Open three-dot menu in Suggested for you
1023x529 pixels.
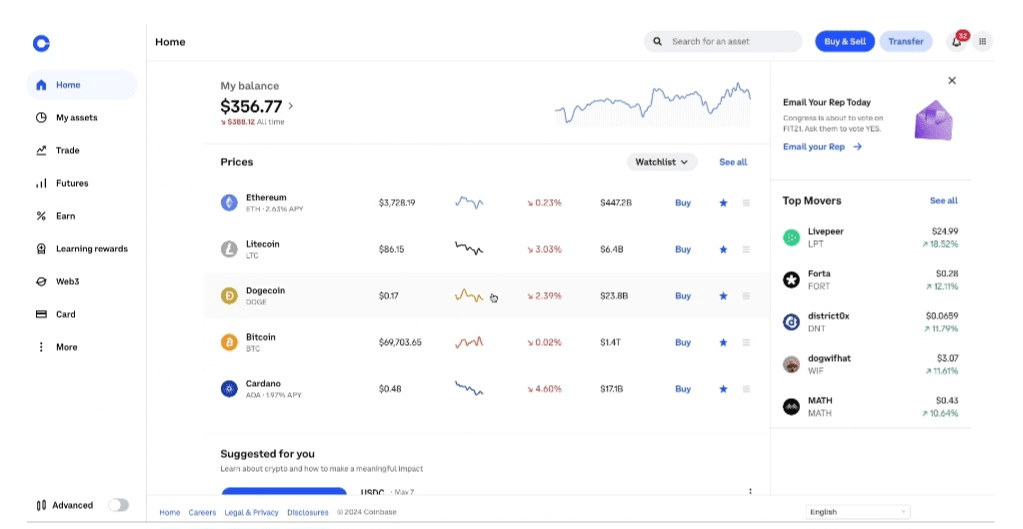pos(750,491)
